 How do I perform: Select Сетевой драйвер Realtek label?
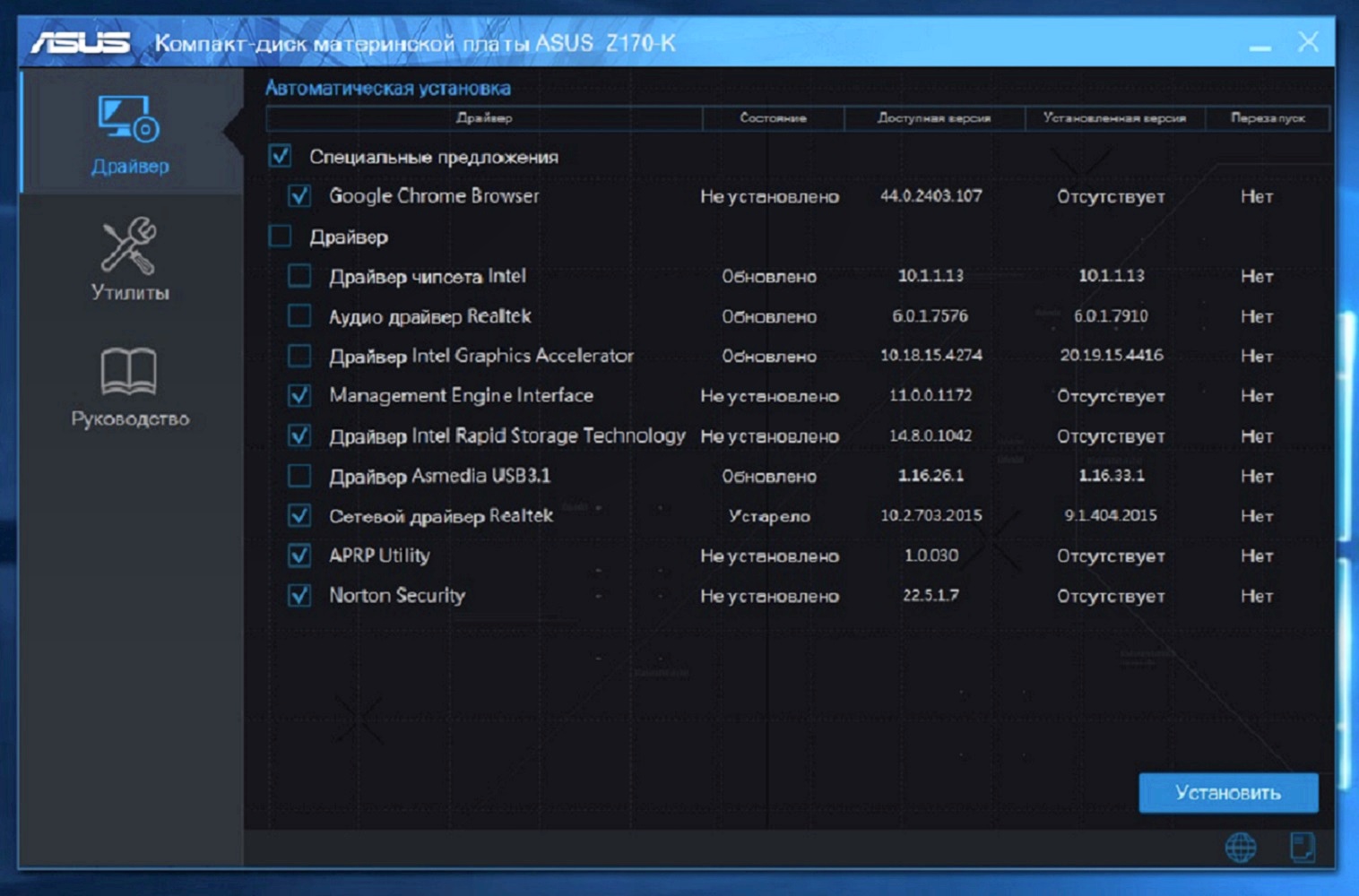(440, 516)
